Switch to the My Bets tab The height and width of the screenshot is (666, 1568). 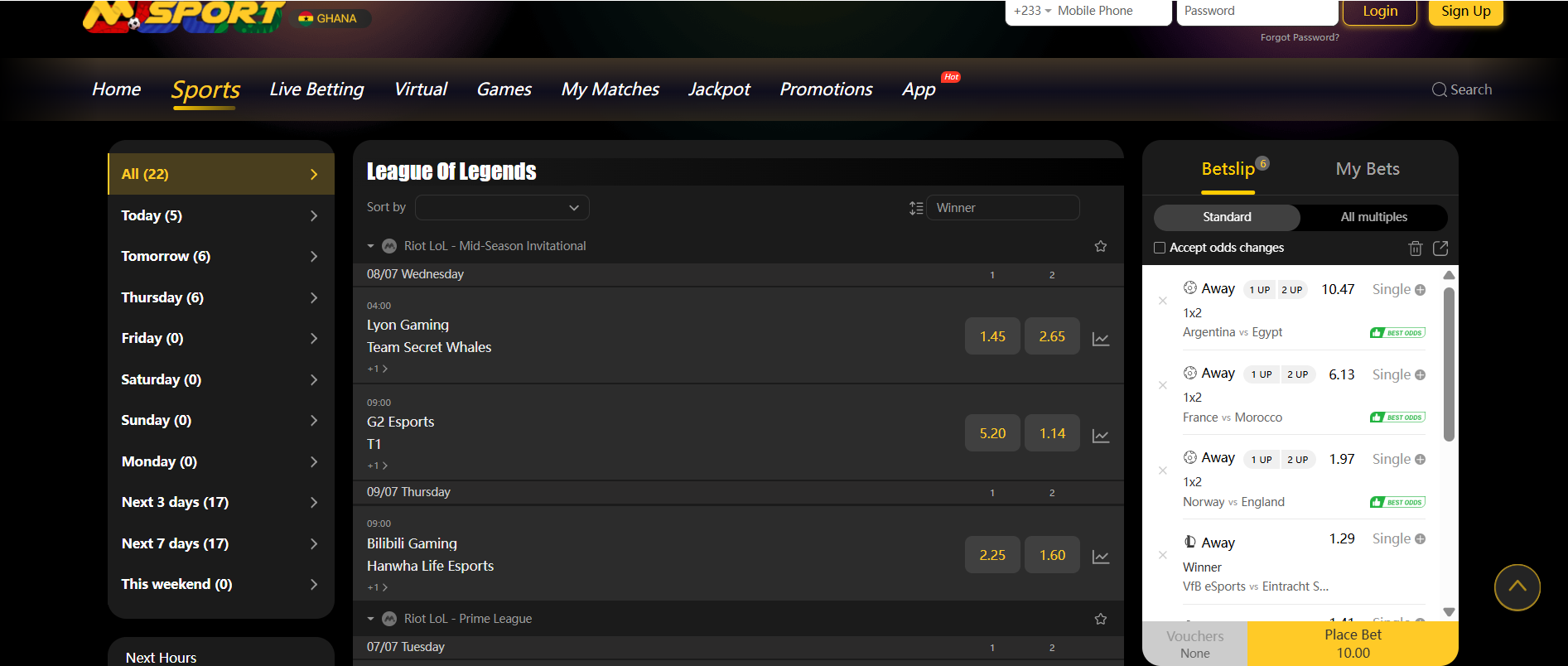(1368, 169)
